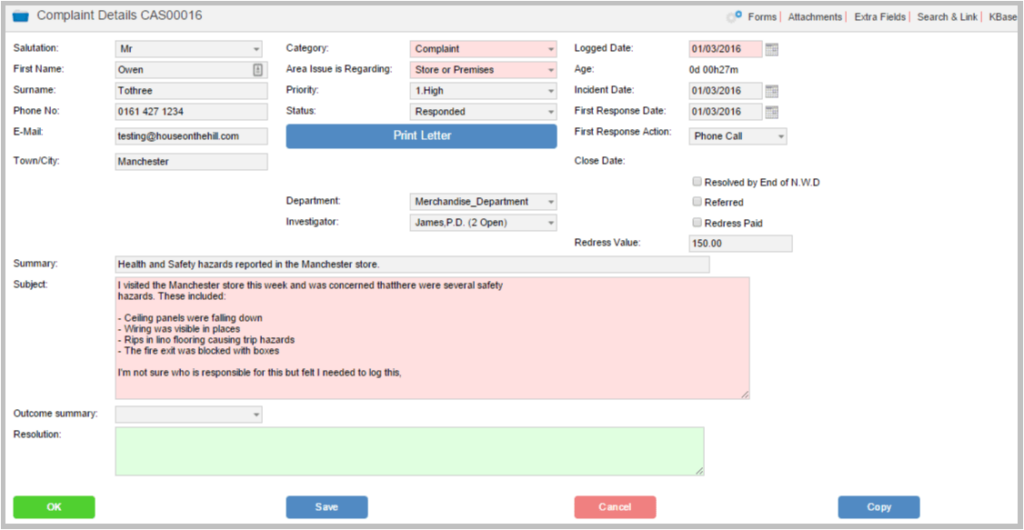This screenshot has width=1024, height=530.
Task: Click the Age value 0d 00h27m
Action: point(714,70)
